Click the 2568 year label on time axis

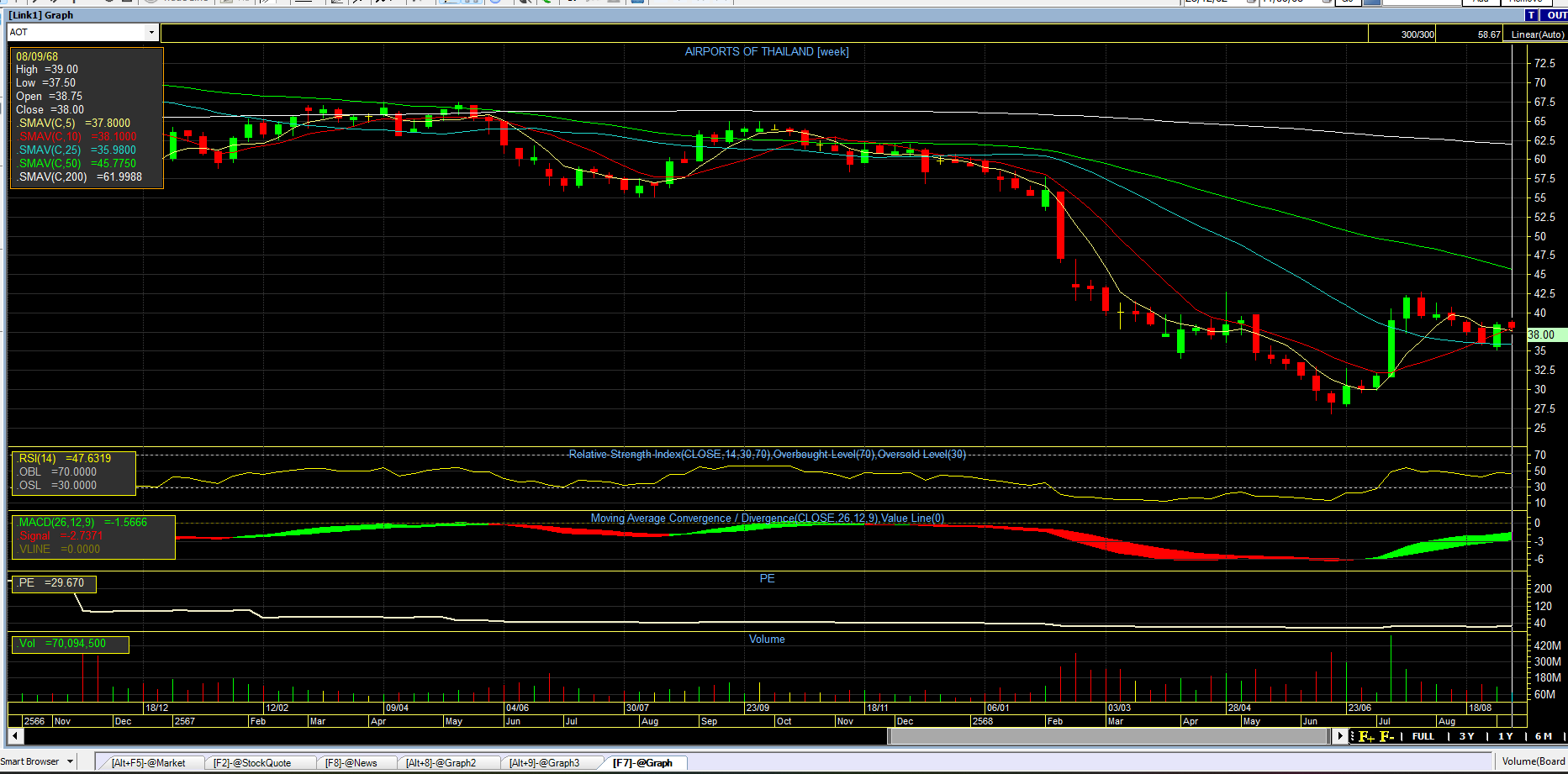point(982,721)
